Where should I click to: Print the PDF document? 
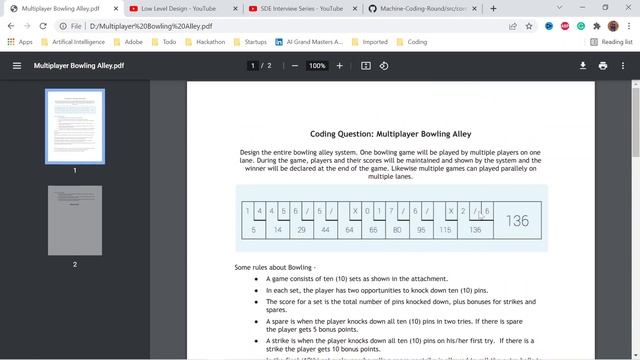(602, 66)
